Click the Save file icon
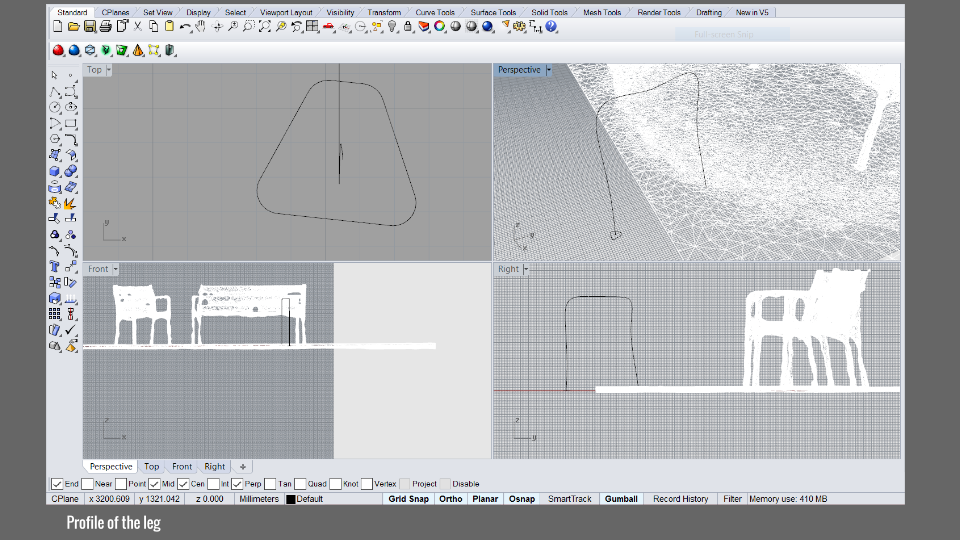This screenshot has width=960, height=540. pos(90,26)
